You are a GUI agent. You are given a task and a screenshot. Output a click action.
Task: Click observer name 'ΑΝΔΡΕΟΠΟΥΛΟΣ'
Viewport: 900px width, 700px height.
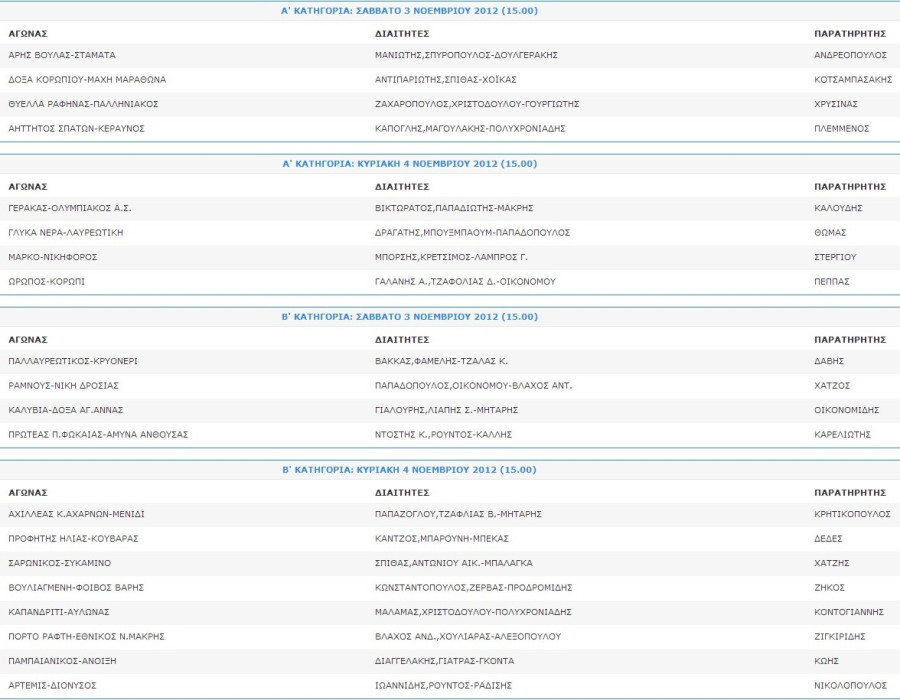850,55
